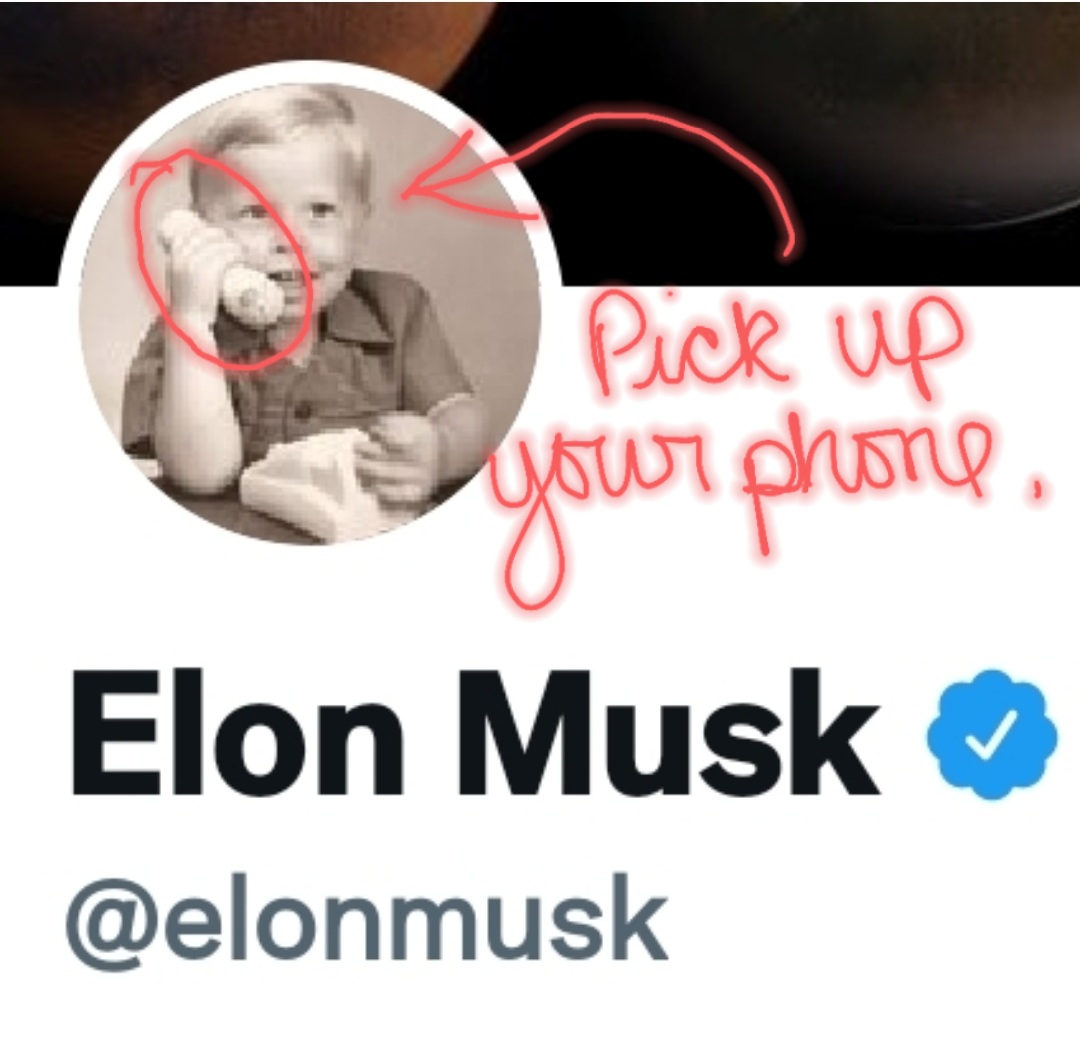The height and width of the screenshot is (1040, 1080).
Task: Click the orange planet in the banner
Action: point(241,41)
